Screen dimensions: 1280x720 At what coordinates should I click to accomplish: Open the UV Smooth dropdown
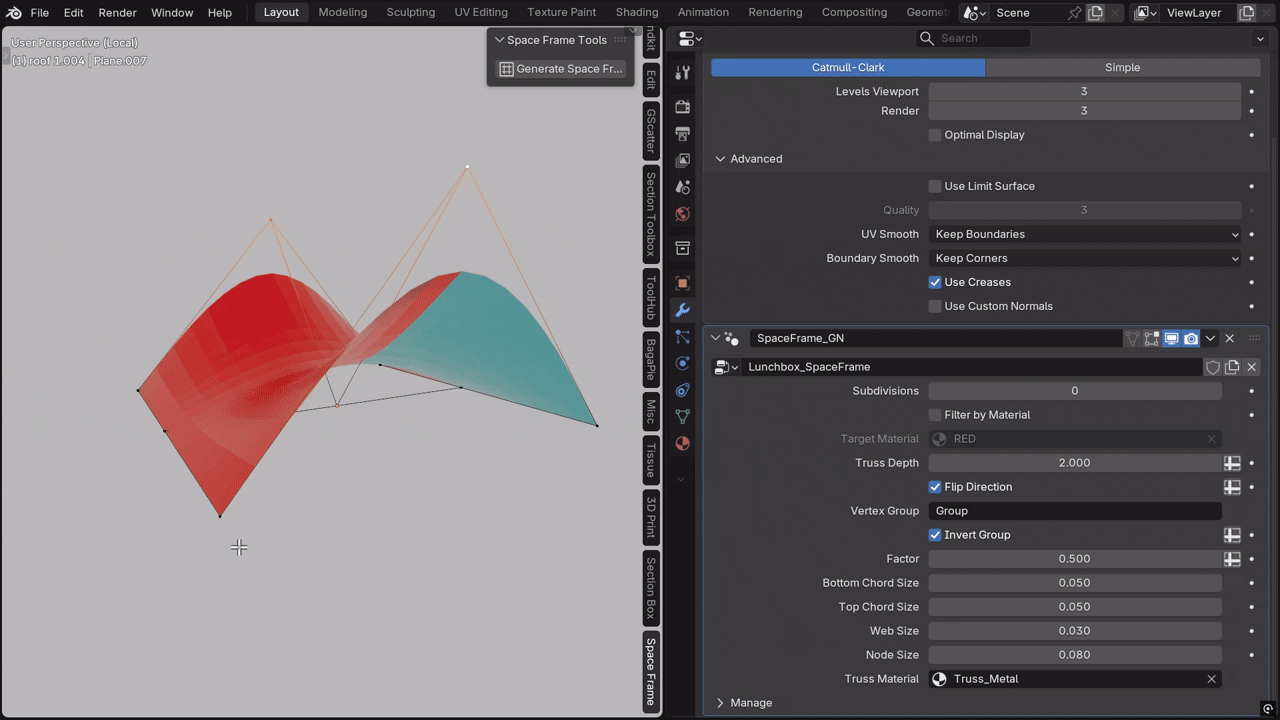1085,234
